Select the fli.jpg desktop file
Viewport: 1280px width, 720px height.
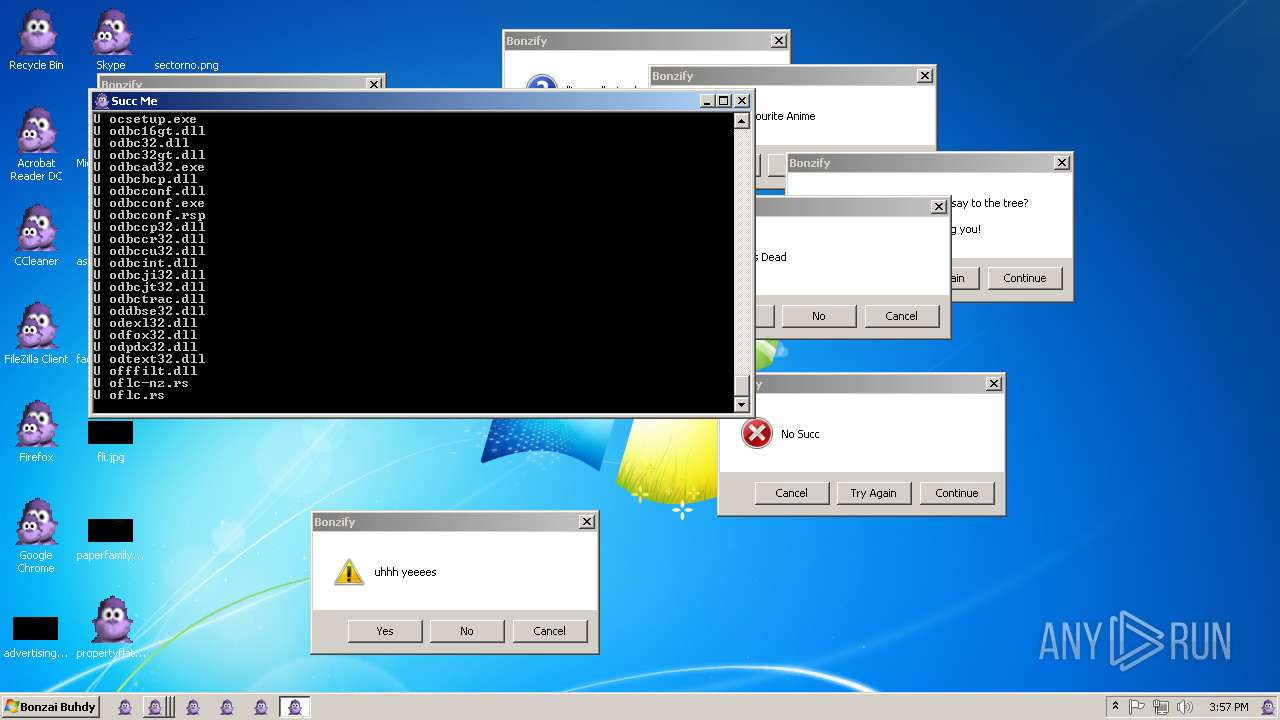pyautogui.click(x=110, y=440)
